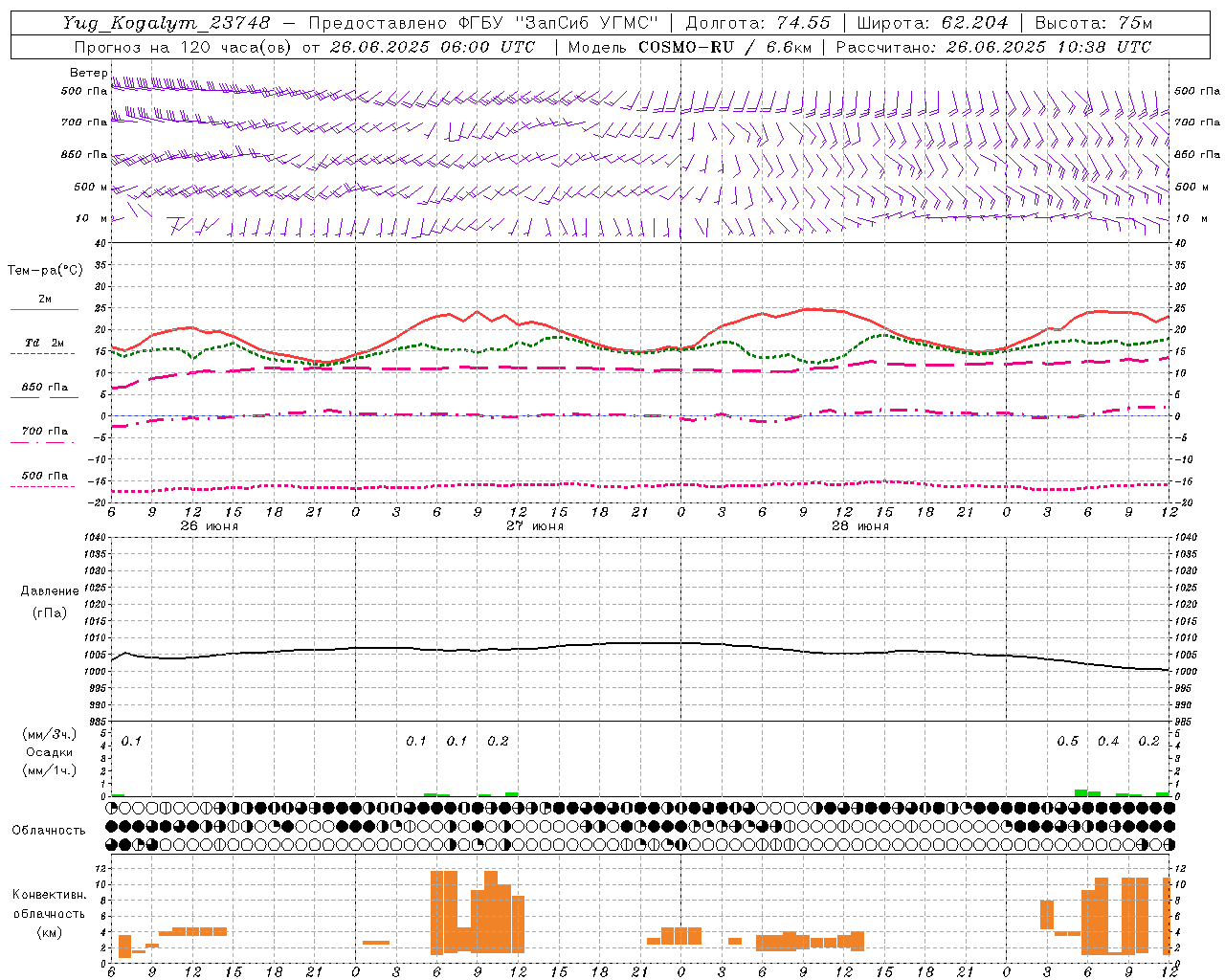Screen dimensions: 1225x980
Task: Select the Долгота: 74.55 header value
Action: (758, 23)
